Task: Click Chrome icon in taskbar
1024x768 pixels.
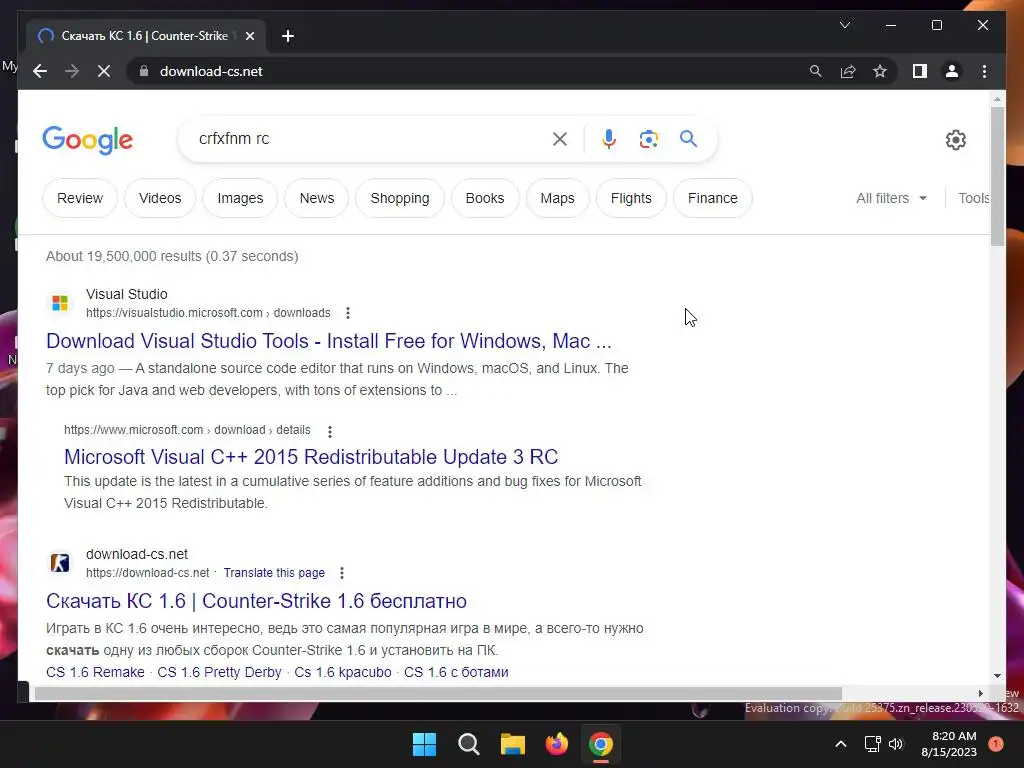Action: coord(601,744)
